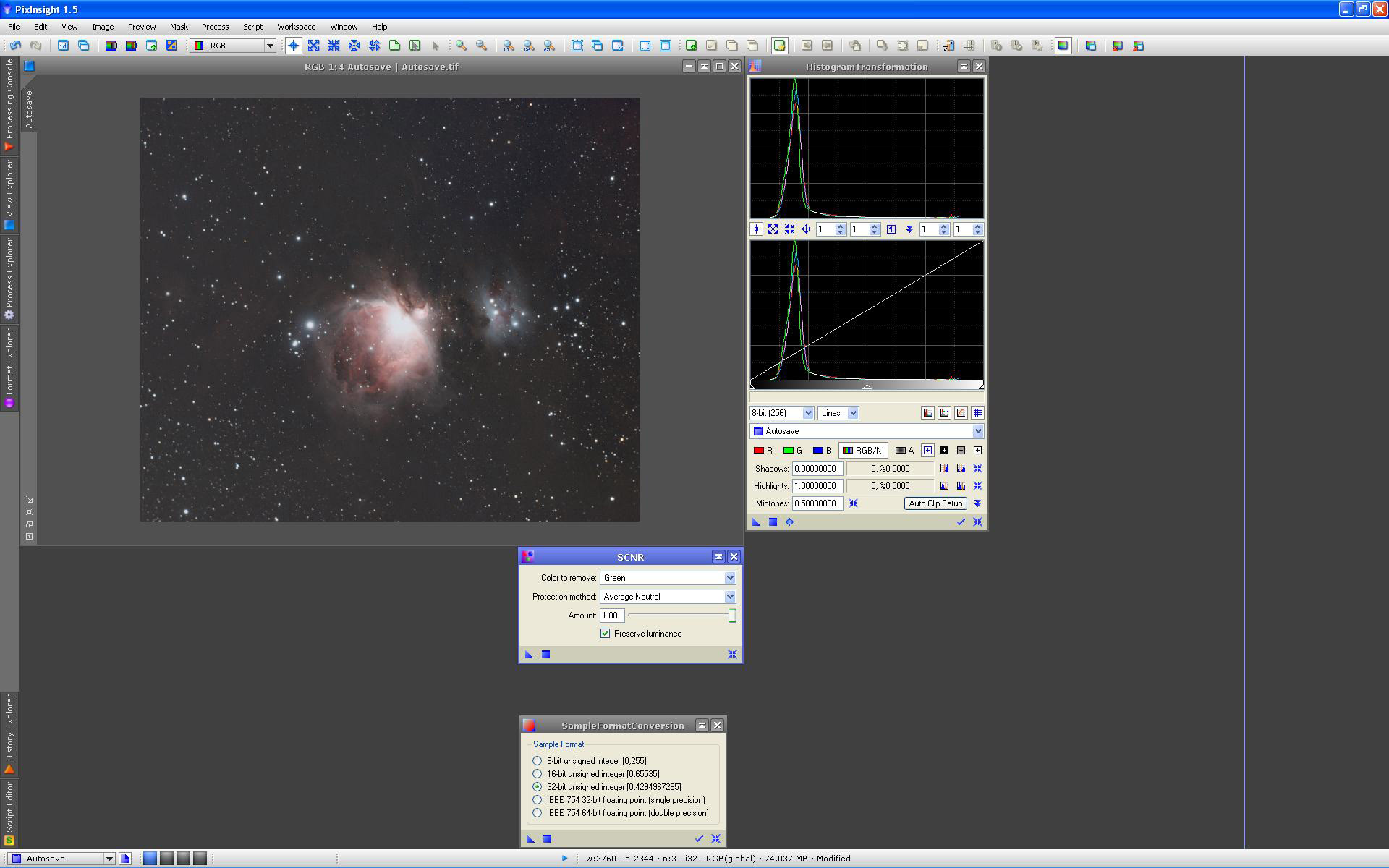The width and height of the screenshot is (1389, 868).
Task: Click the image identifier 'id' toolbar icon
Action: pyautogui.click(x=63, y=46)
